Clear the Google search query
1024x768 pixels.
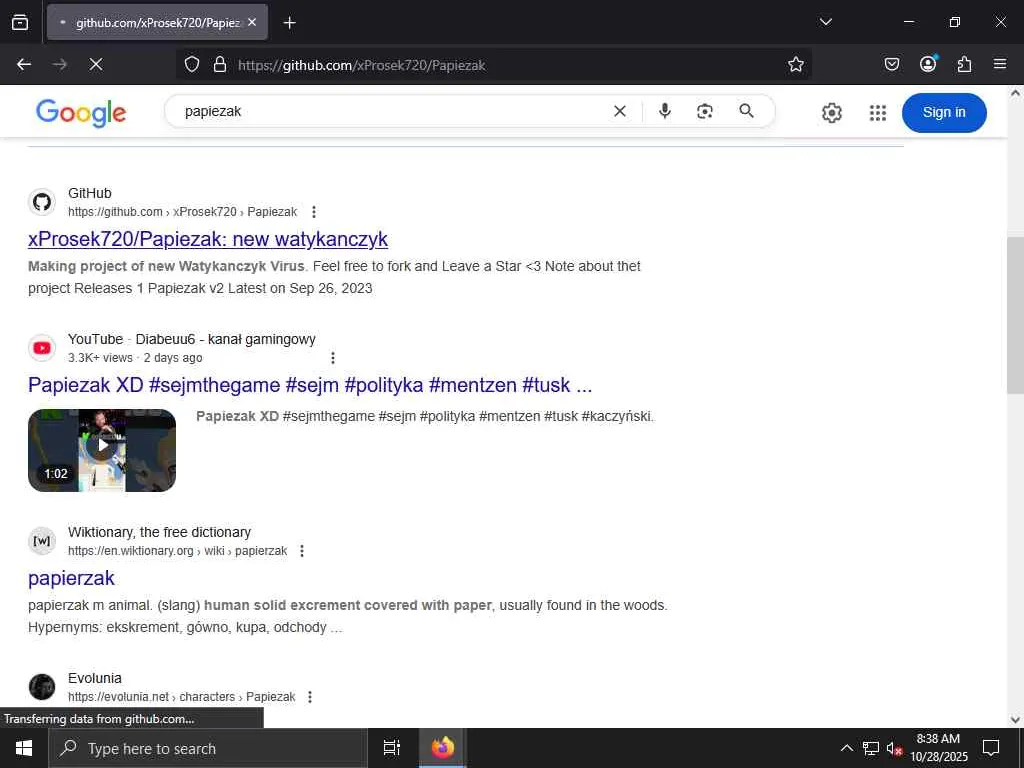[620, 111]
